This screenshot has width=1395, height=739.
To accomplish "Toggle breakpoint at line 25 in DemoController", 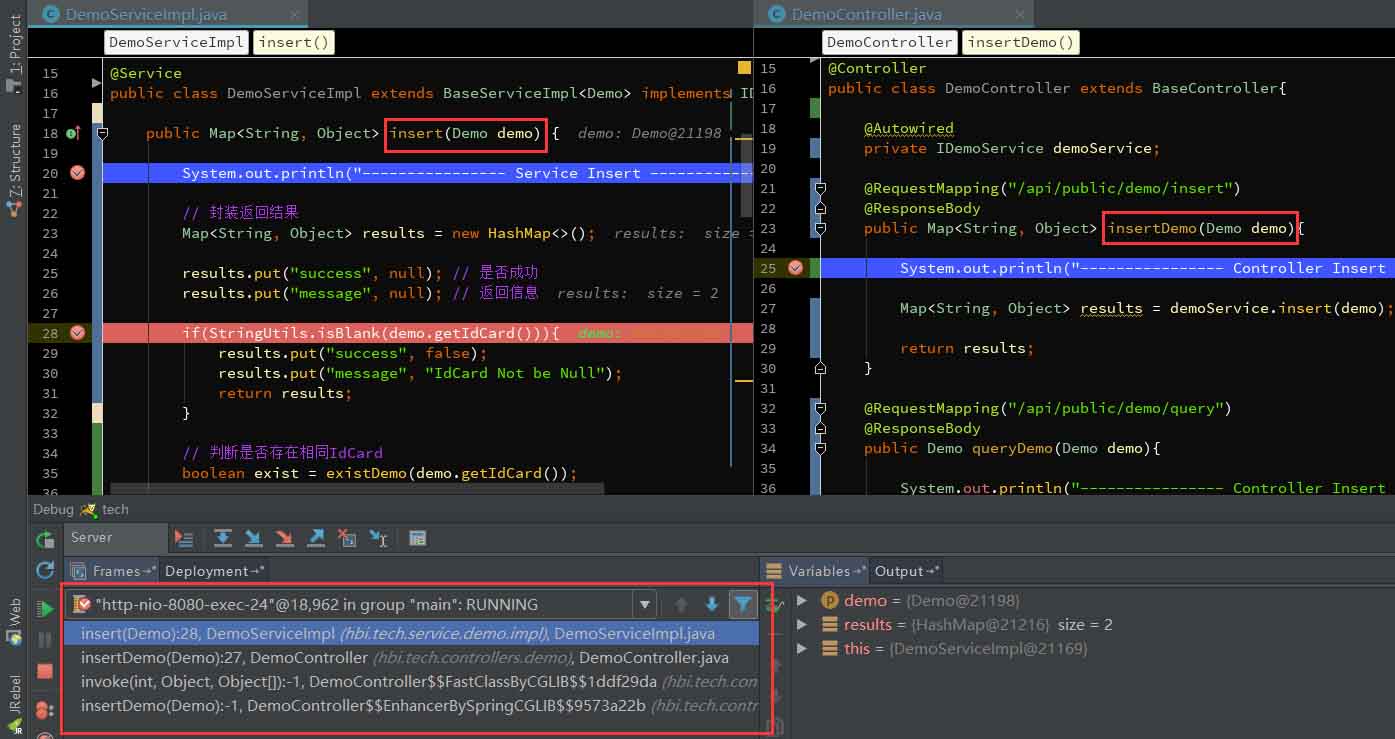I will [x=796, y=268].
